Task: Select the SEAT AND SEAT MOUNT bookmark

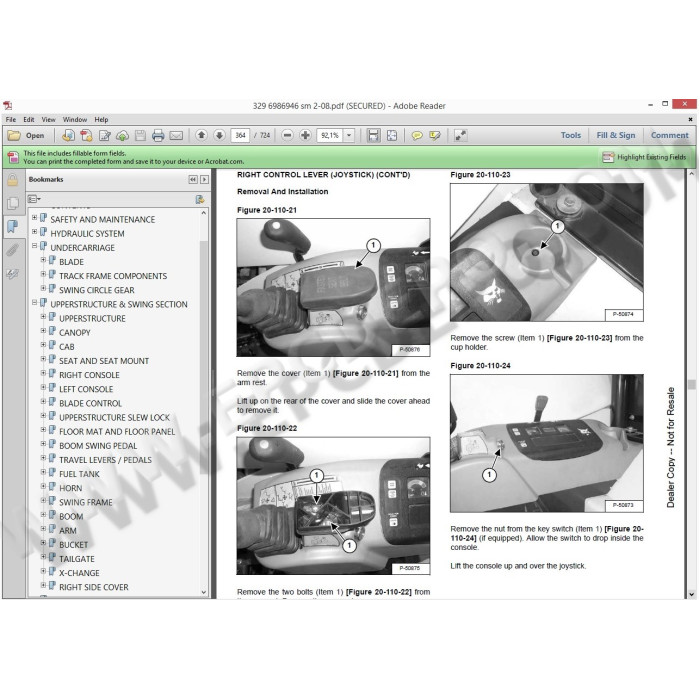Action: [x=104, y=361]
